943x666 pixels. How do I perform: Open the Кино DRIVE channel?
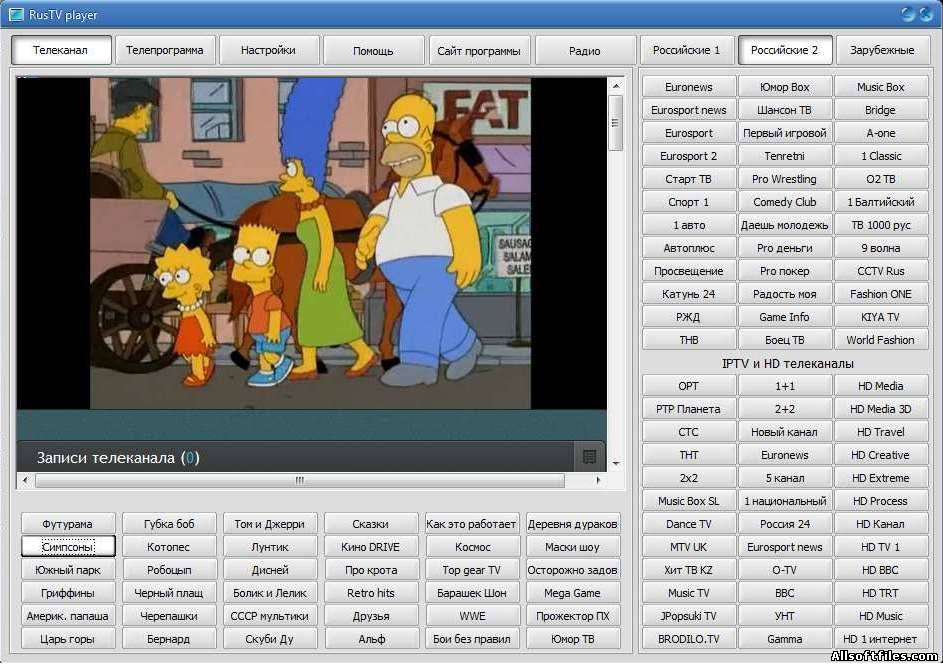[370, 546]
